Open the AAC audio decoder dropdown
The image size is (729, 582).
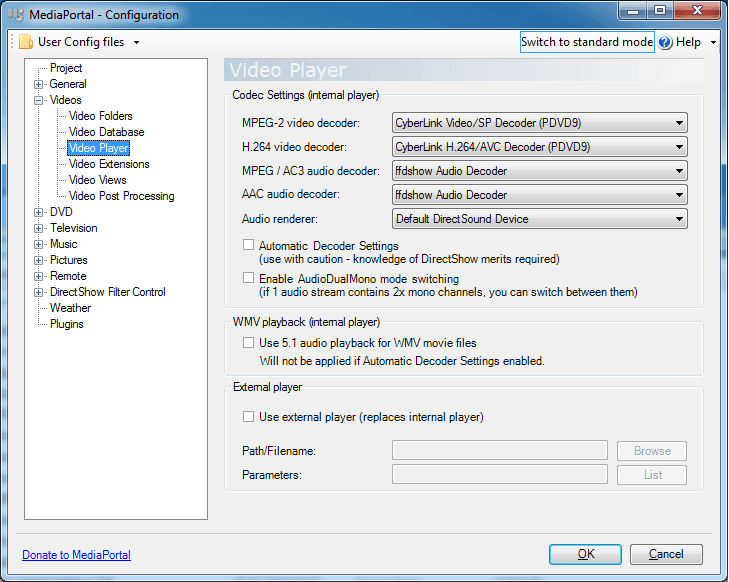tap(539, 195)
